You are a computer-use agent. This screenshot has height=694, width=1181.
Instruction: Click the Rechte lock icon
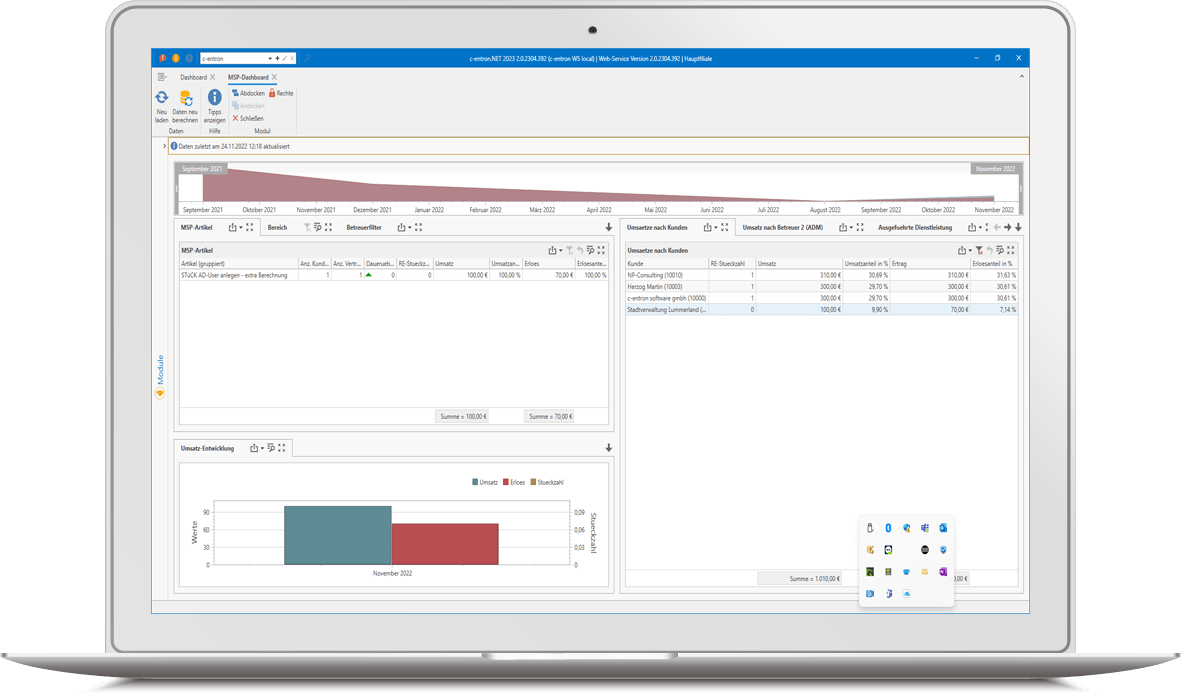(x=272, y=93)
